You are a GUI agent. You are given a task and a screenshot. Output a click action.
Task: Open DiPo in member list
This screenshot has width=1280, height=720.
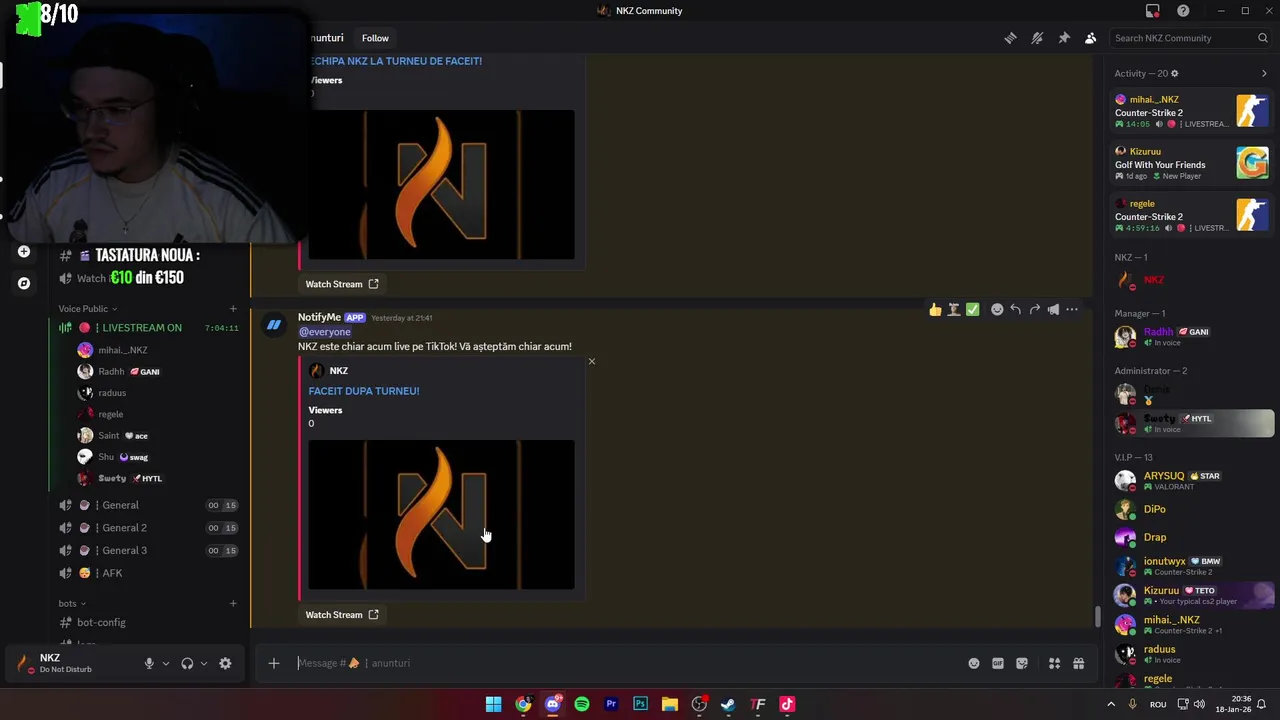click(x=1192, y=509)
